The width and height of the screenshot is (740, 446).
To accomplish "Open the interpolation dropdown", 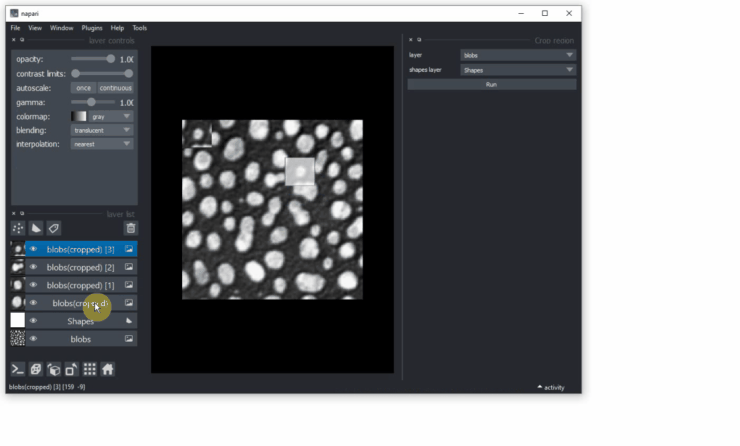I will 102,144.
